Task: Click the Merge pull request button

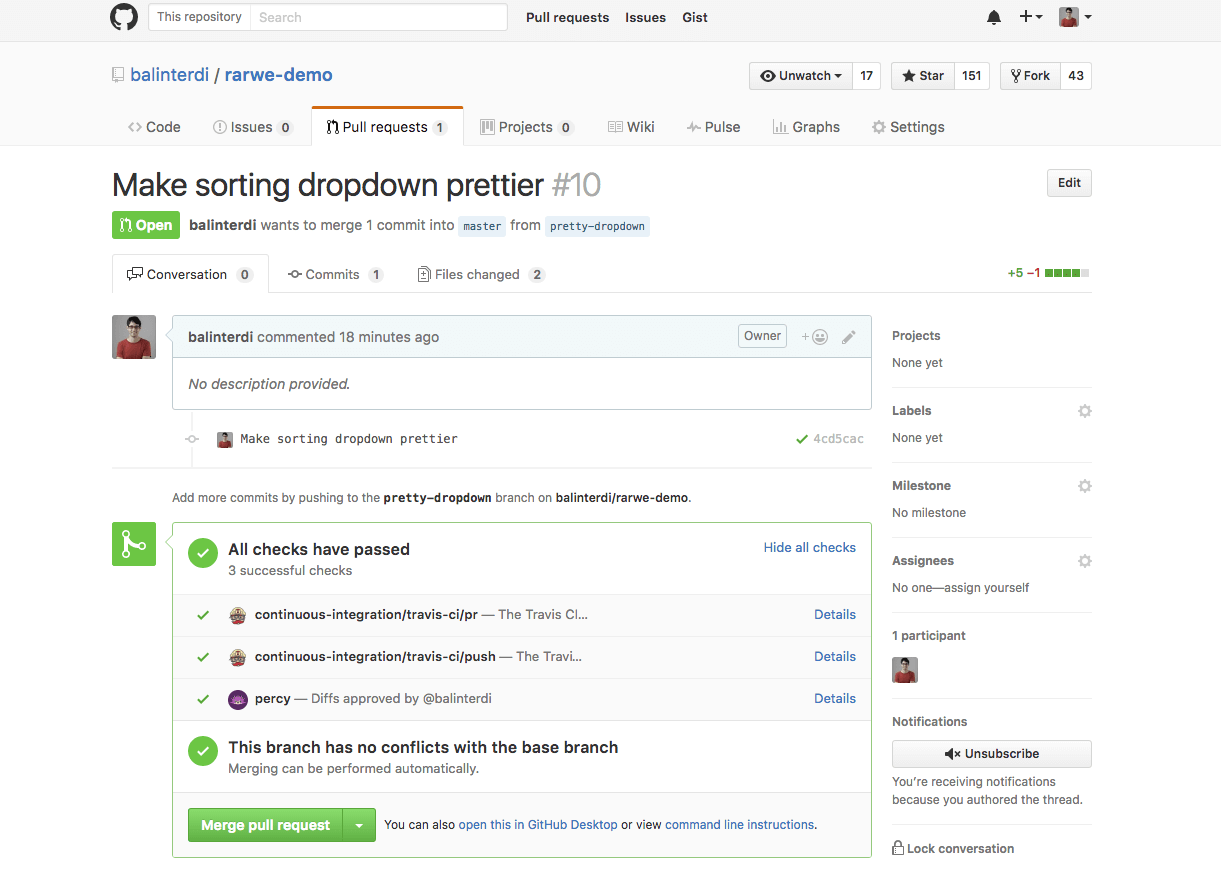Action: (x=263, y=824)
